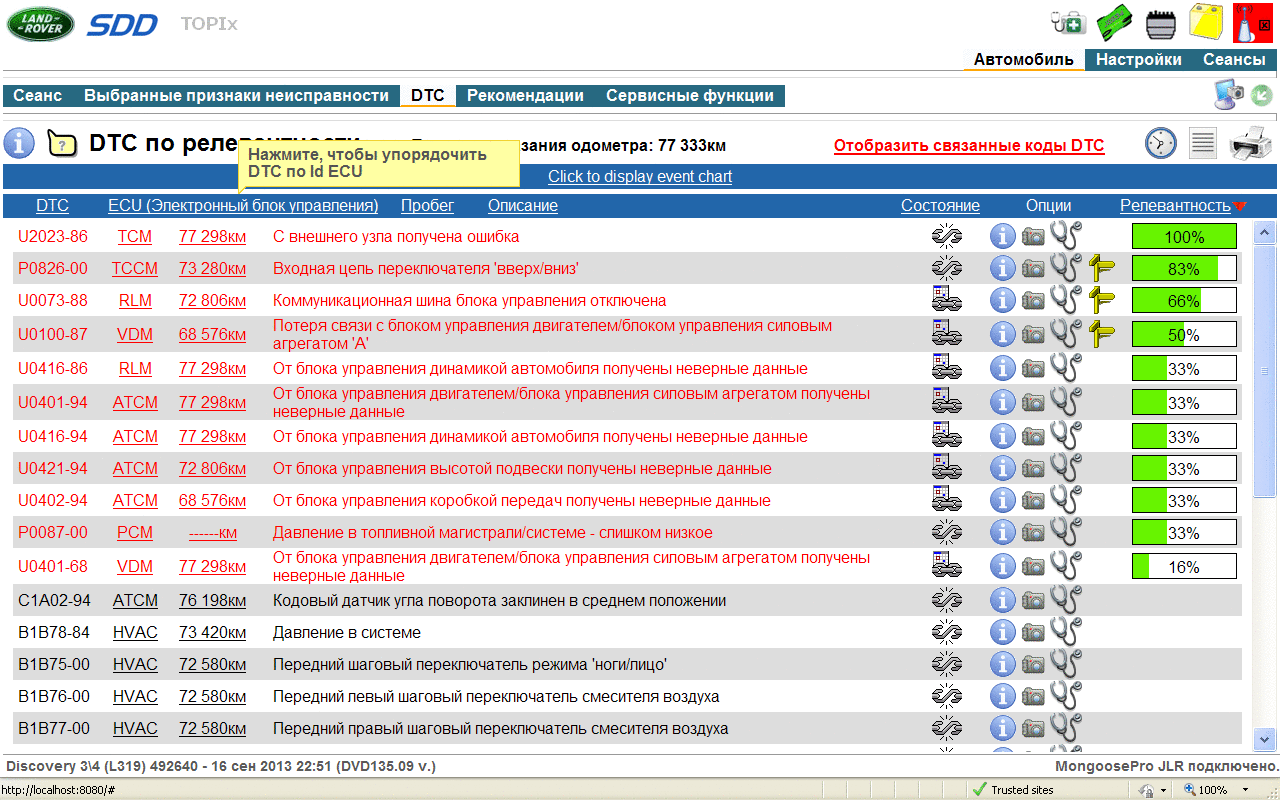Click Отобразить связанные коды DTC link
1280x800 pixels.
(x=969, y=146)
